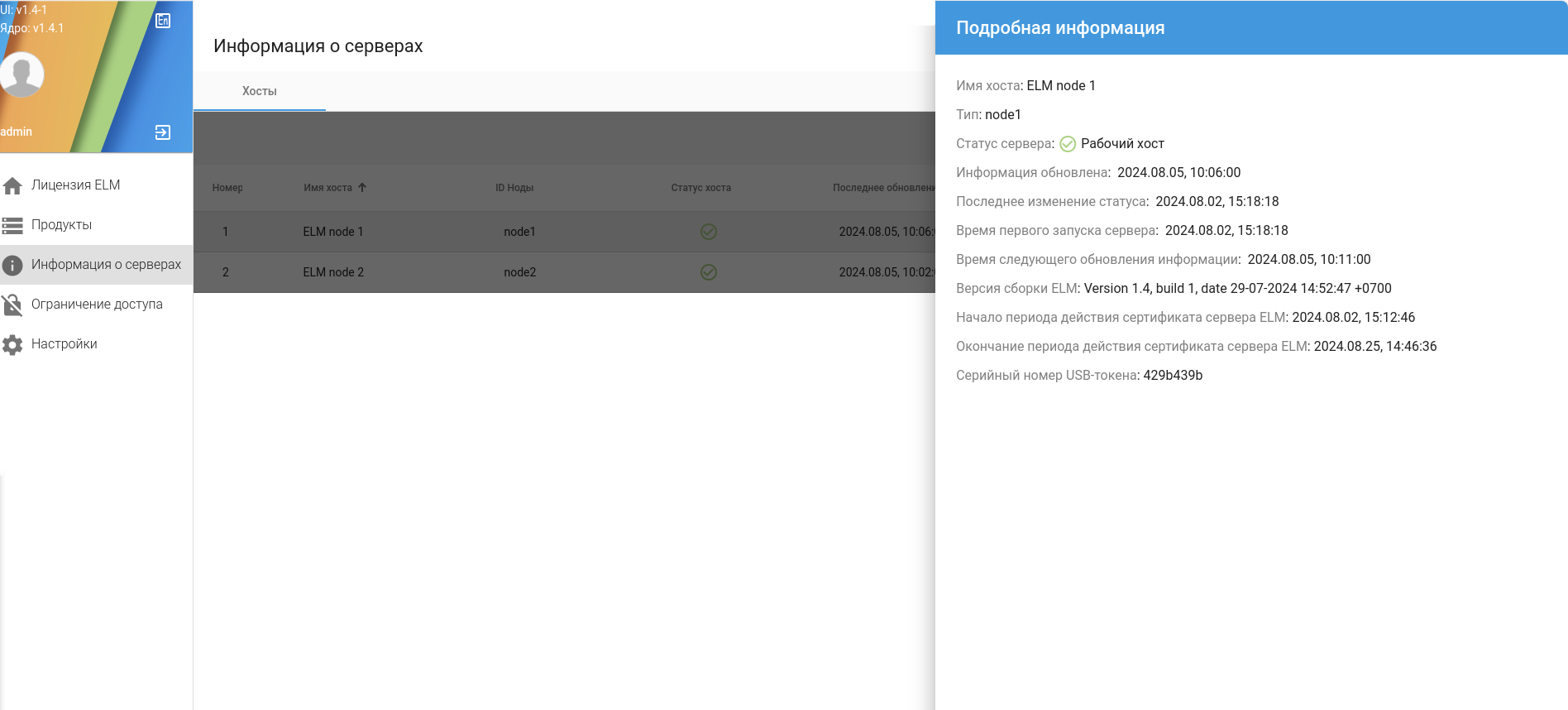
Task: Click the Подробная информация panel title
Action: coord(1060,28)
